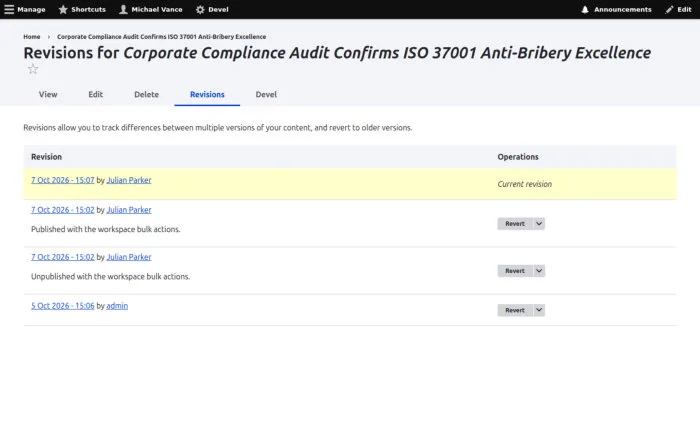Expand operations dropdown for Unpublished revision
The width and height of the screenshot is (700, 438).
(x=539, y=271)
